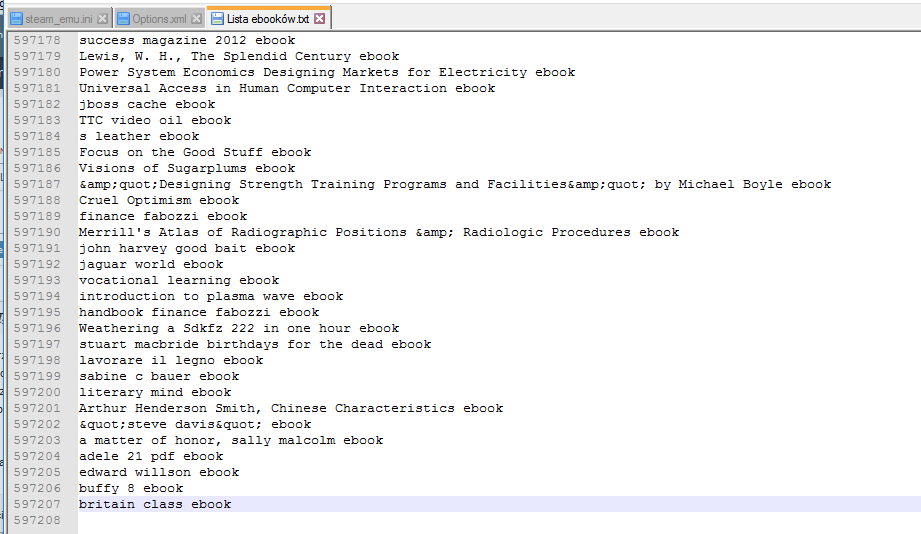Close the steam_emu.ini tab
The width and height of the screenshot is (921, 534).
pyautogui.click(x=104, y=19)
